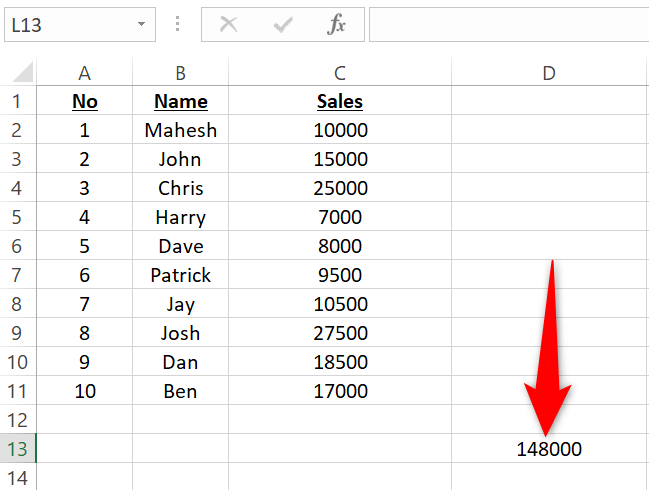Click the Sales header cell
The image size is (649, 490).
[x=340, y=101]
